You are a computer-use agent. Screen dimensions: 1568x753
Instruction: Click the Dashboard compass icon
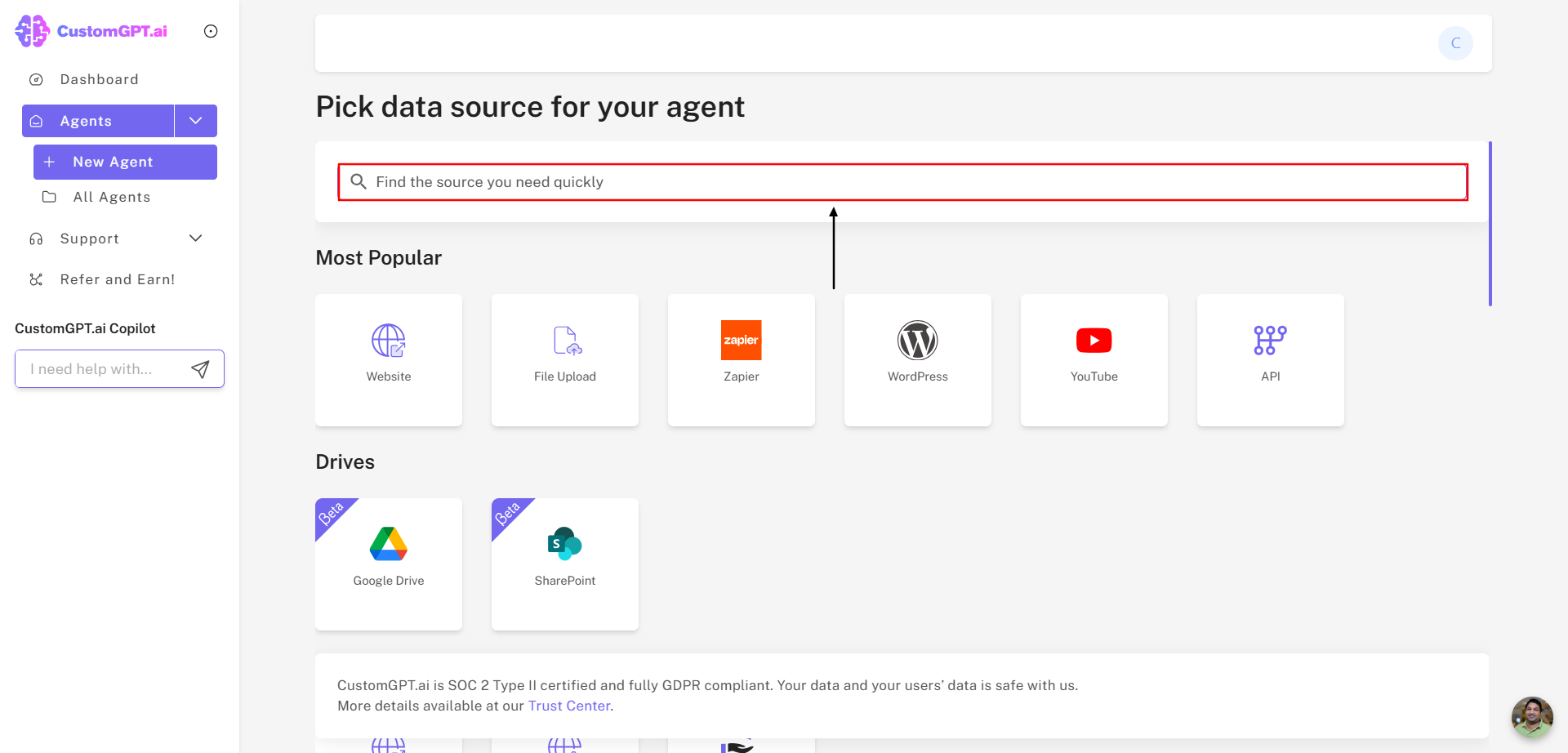coord(36,79)
